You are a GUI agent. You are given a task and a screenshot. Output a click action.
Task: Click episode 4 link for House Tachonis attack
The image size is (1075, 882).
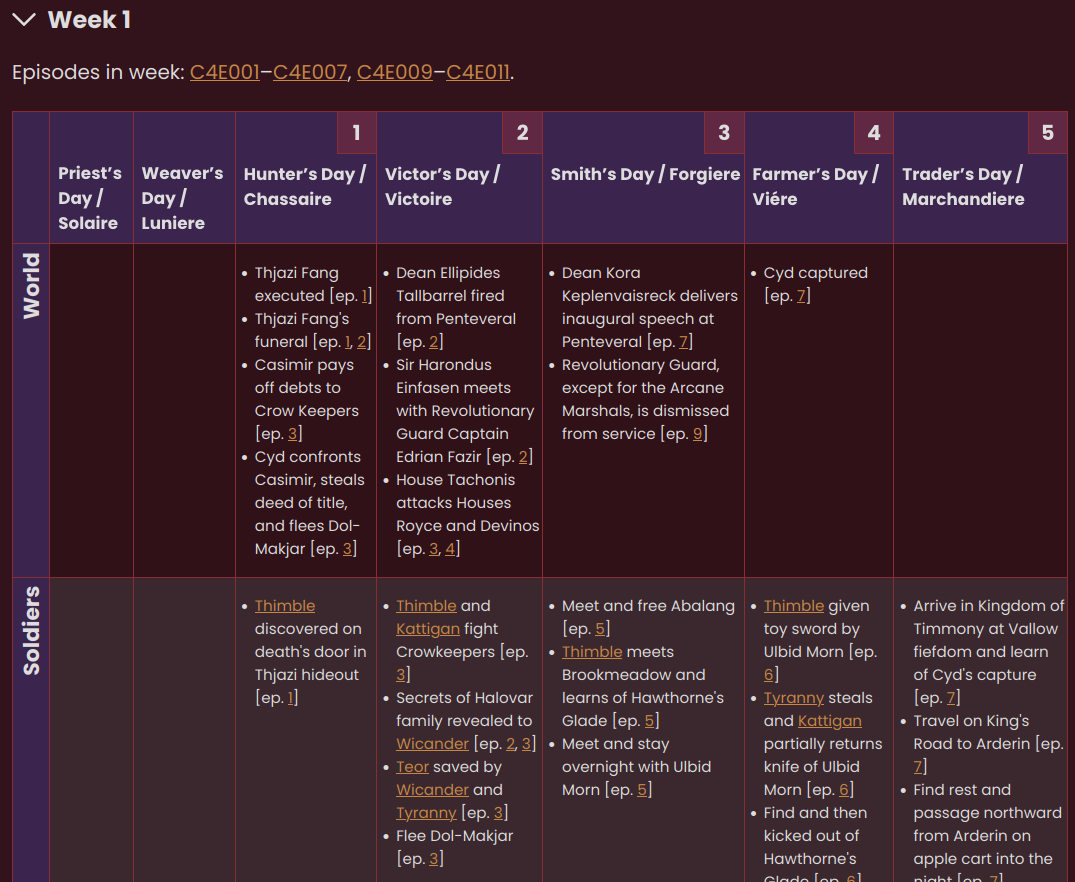tap(451, 549)
